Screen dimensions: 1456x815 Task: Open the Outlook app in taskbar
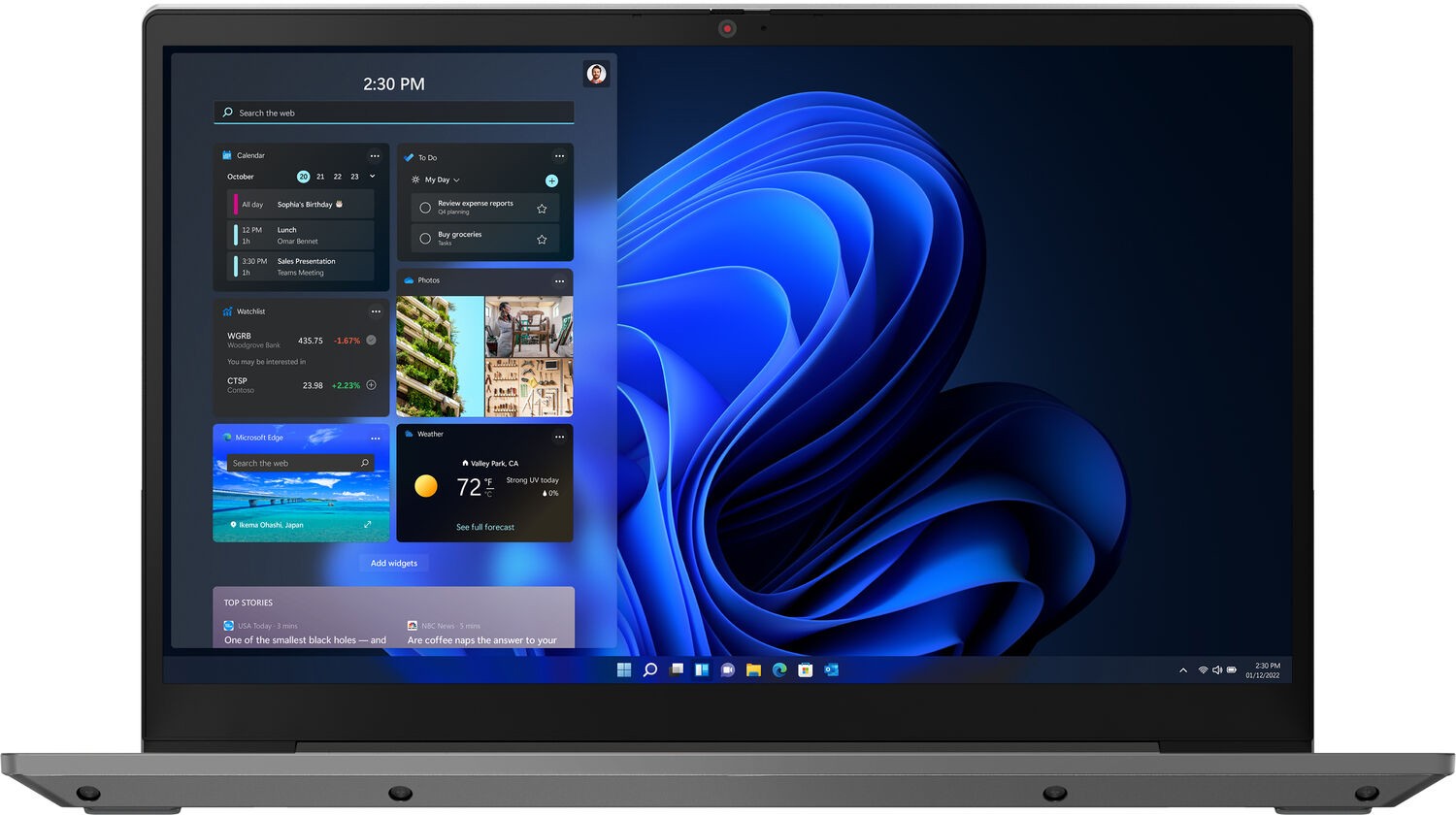click(x=832, y=669)
